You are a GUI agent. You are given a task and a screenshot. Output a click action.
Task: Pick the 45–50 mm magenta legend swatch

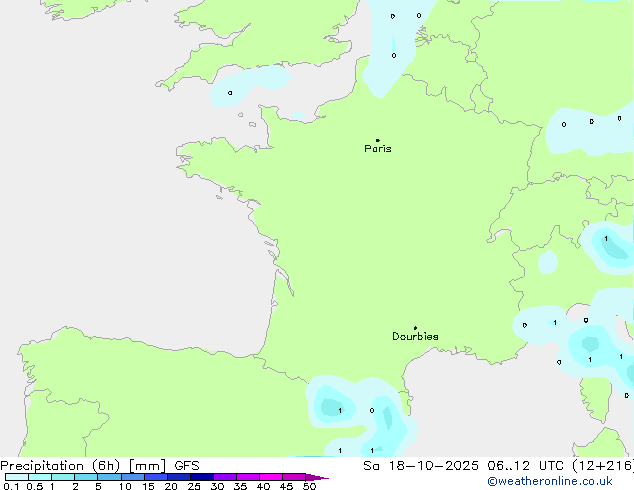294,477
